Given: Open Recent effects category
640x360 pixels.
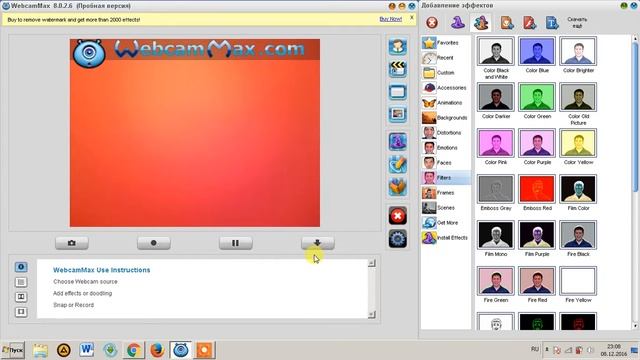Looking at the screenshot, I should [x=446, y=58].
